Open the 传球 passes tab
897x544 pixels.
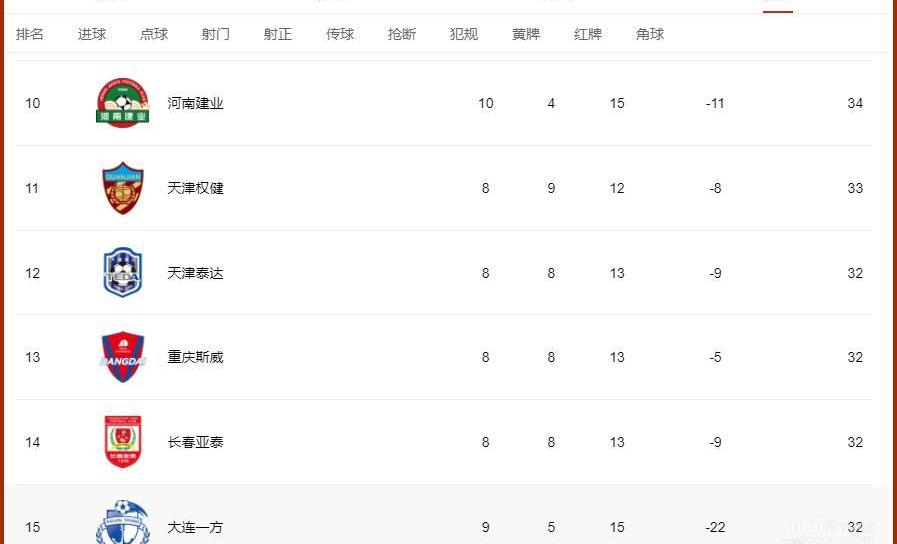tap(340, 34)
